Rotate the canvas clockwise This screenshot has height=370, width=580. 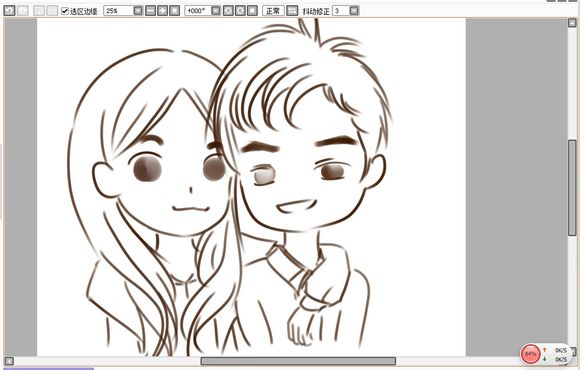240,11
